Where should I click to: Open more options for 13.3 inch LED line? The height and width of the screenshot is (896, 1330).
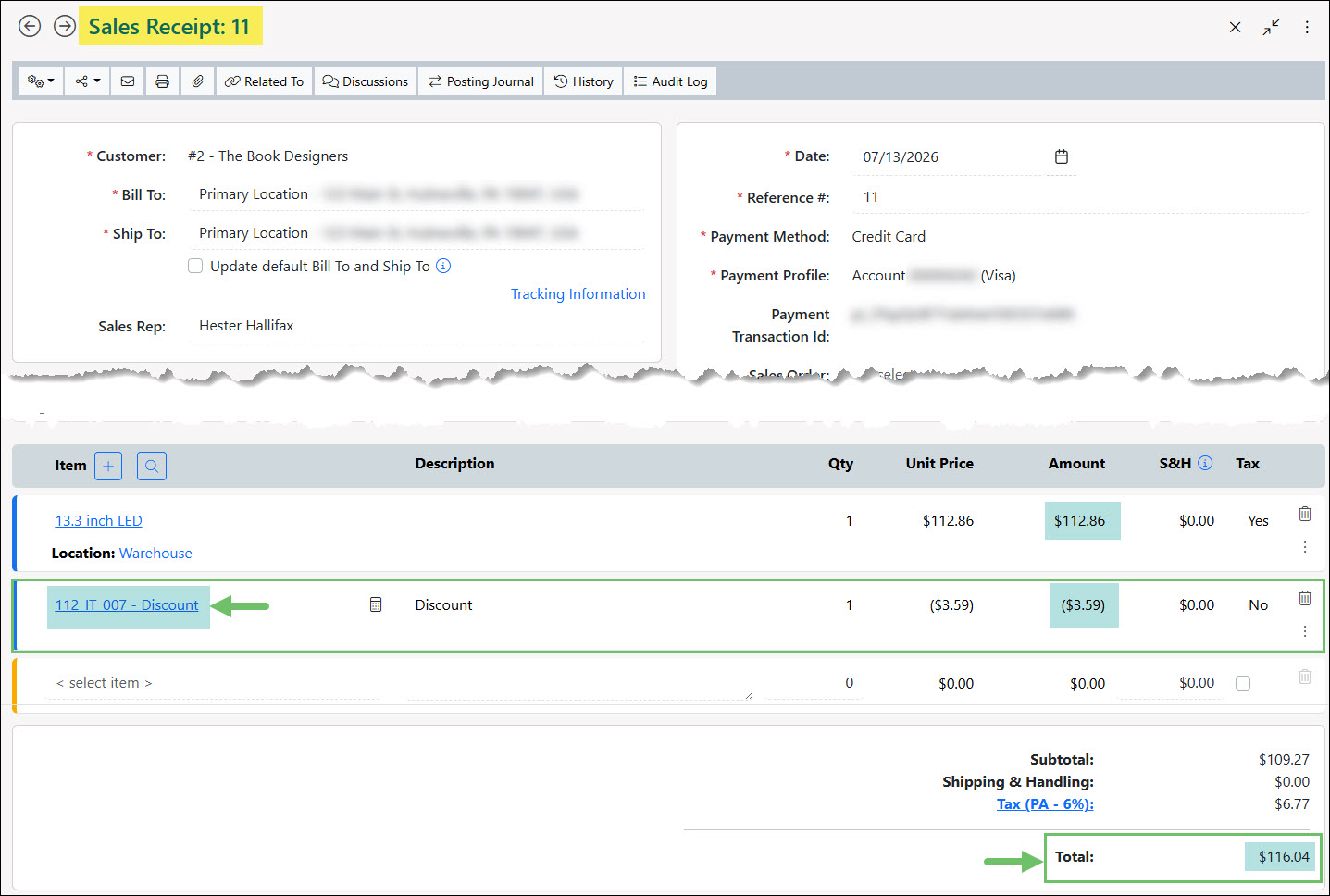tap(1305, 547)
